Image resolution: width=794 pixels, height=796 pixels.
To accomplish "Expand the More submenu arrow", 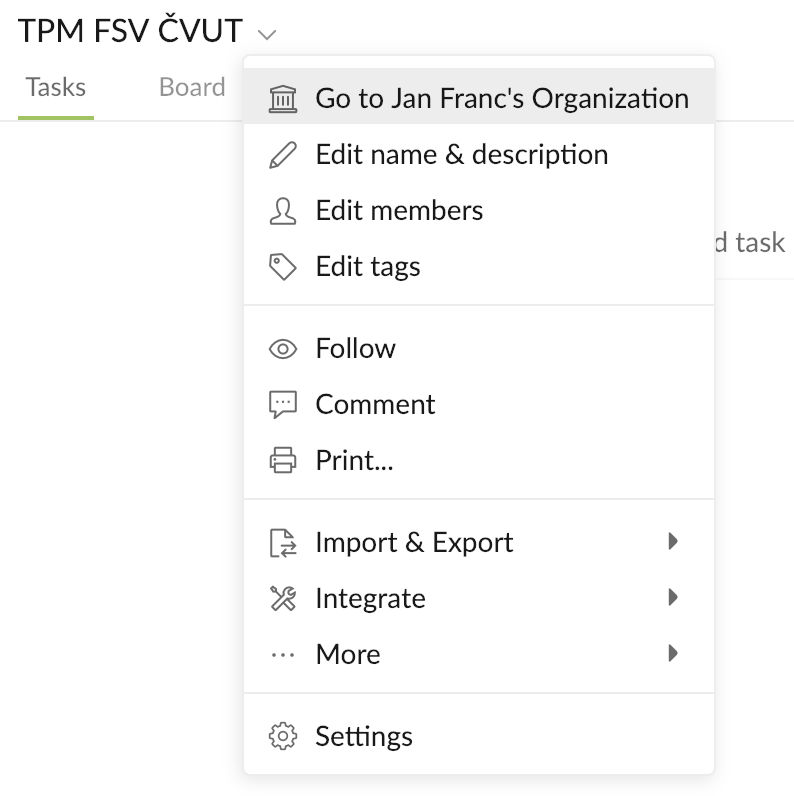I will (x=673, y=653).
